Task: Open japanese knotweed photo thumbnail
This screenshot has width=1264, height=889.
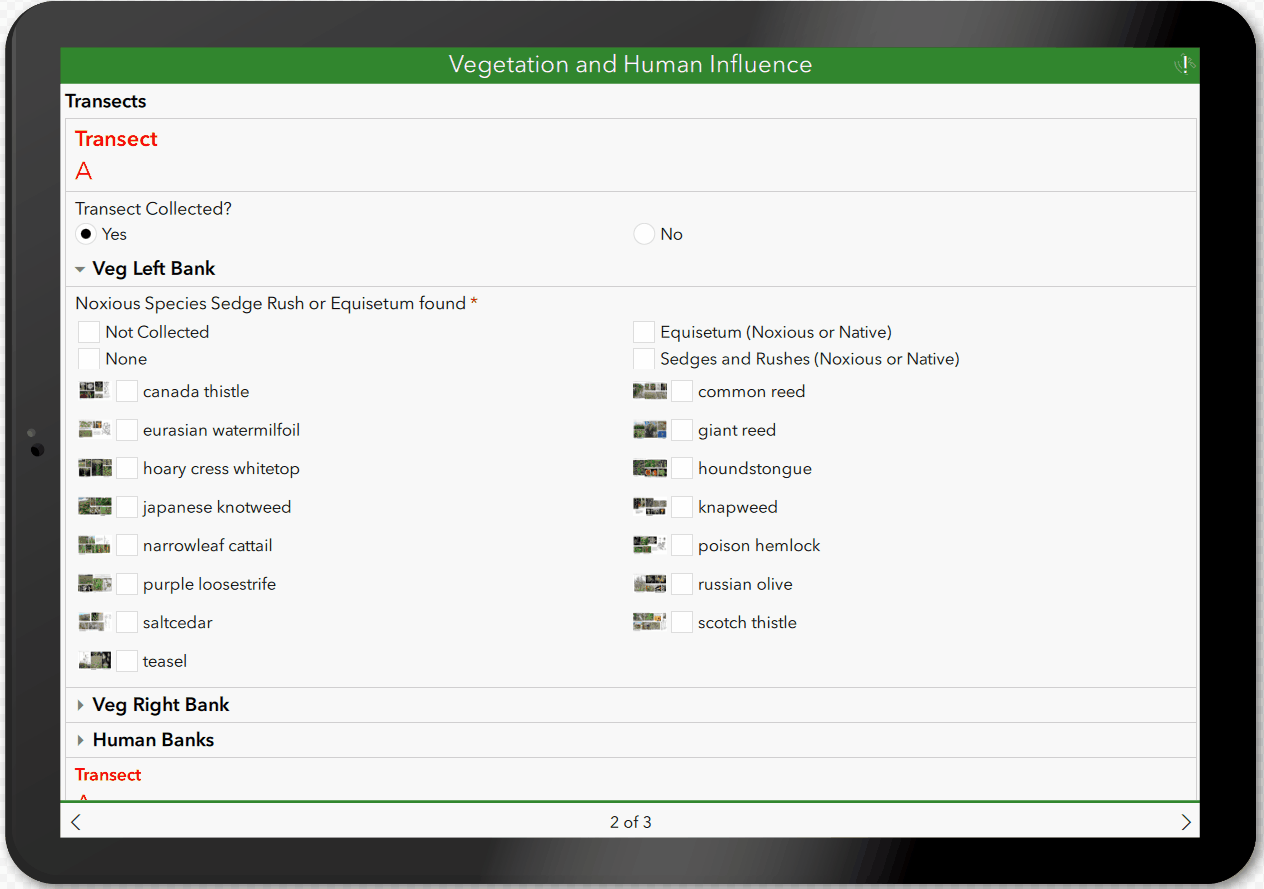Action: coord(94,507)
